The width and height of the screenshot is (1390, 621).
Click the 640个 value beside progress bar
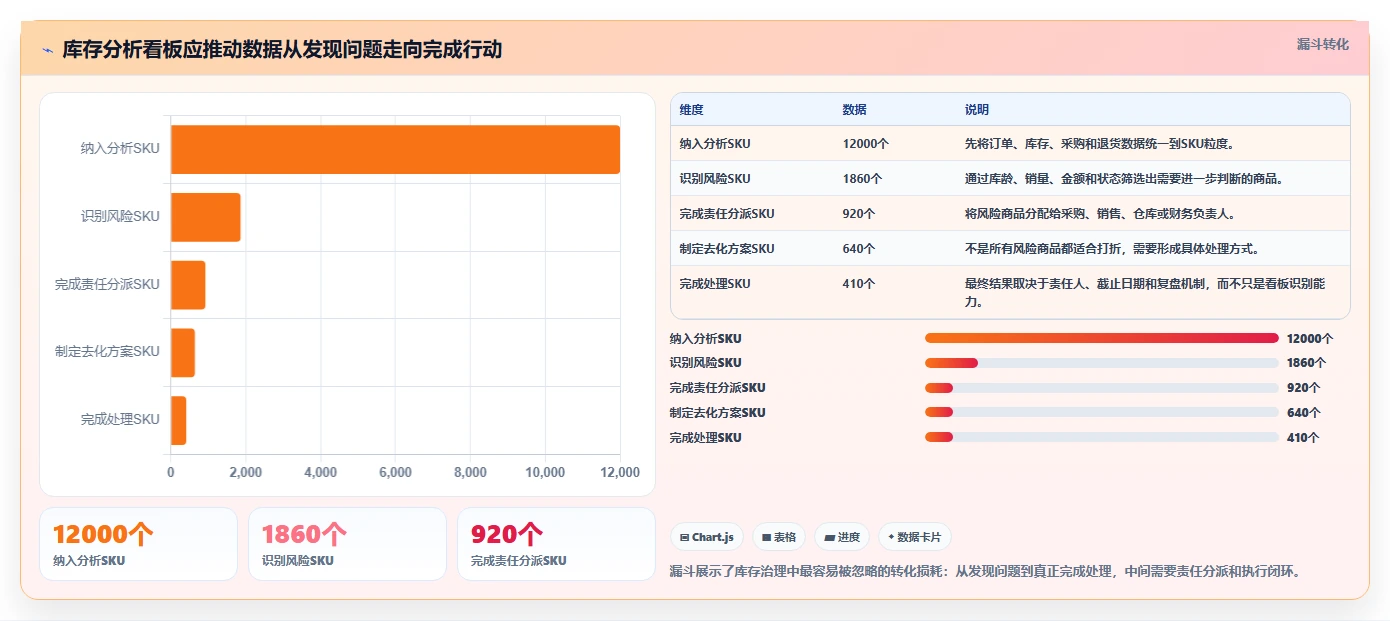(x=1303, y=413)
